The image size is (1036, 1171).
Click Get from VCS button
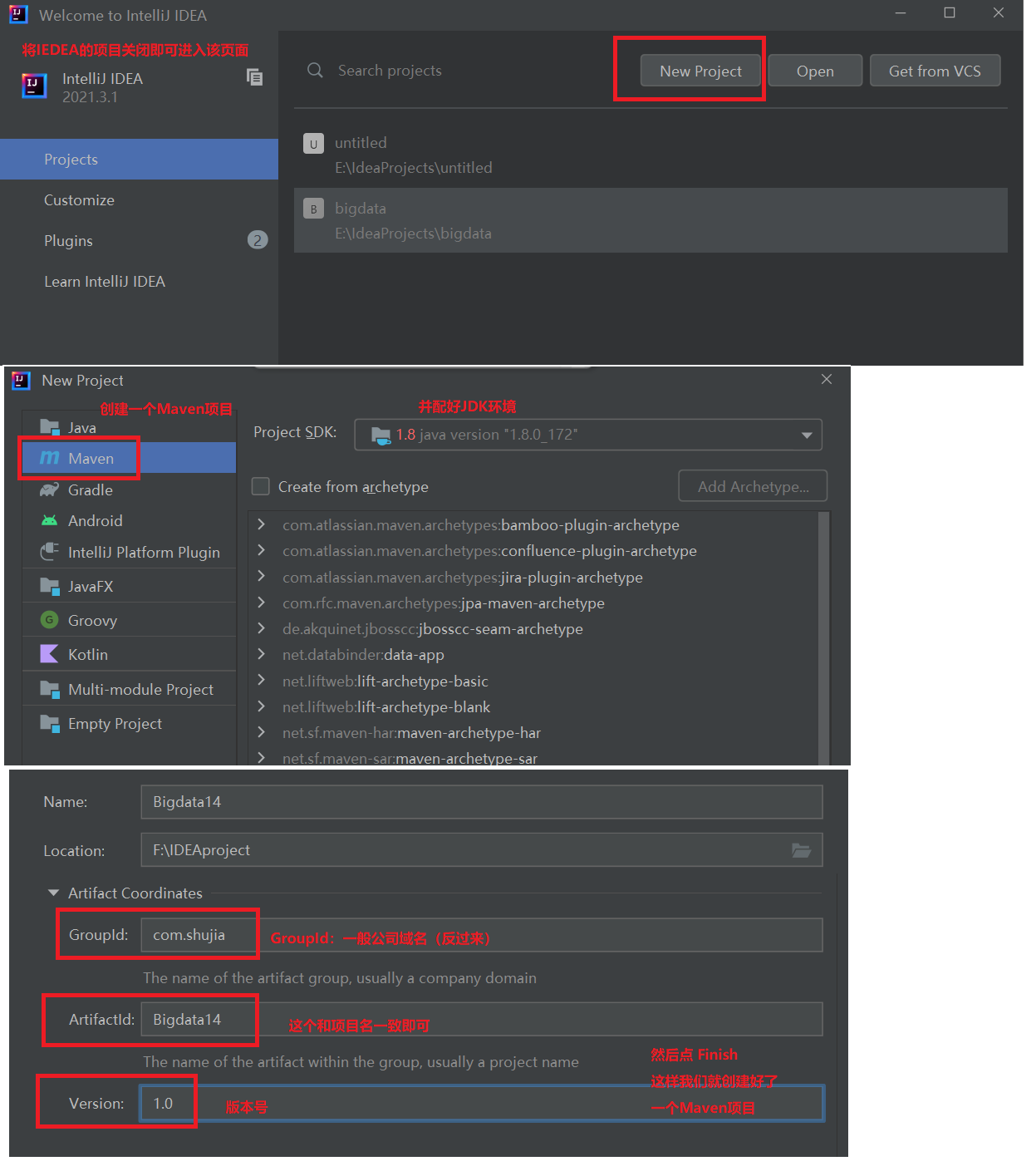[935, 71]
